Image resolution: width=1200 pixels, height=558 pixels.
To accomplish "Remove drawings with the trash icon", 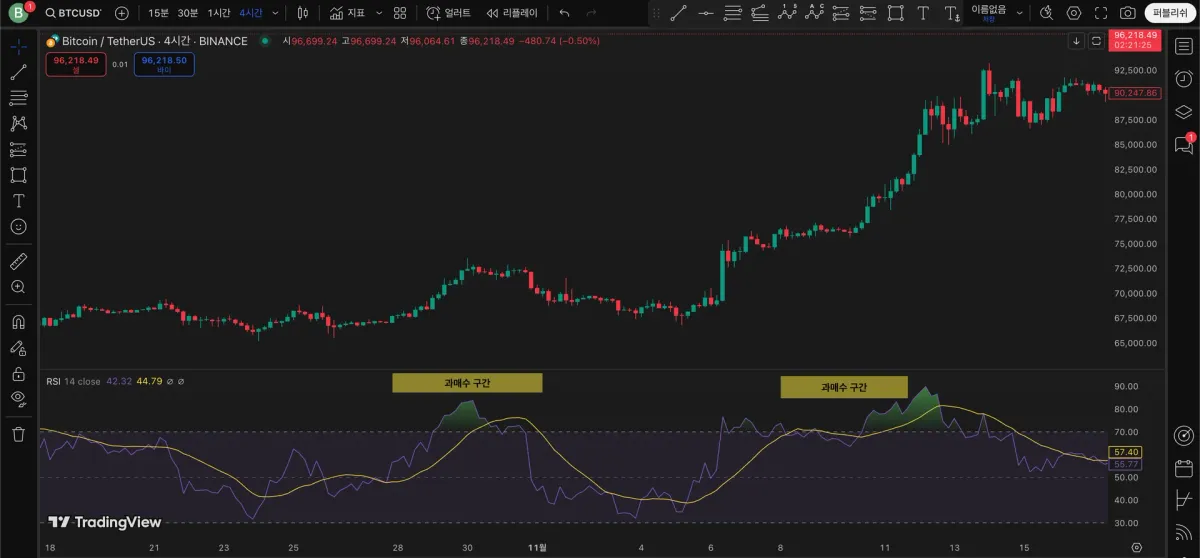I will click(18, 434).
